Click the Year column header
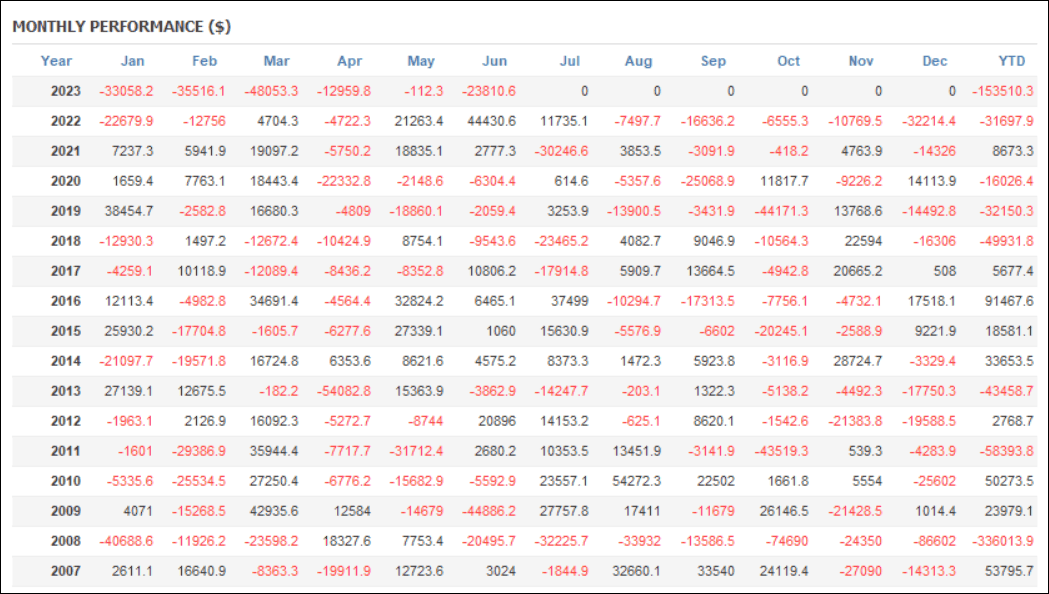Image resolution: width=1049 pixels, height=594 pixels. click(x=56, y=61)
